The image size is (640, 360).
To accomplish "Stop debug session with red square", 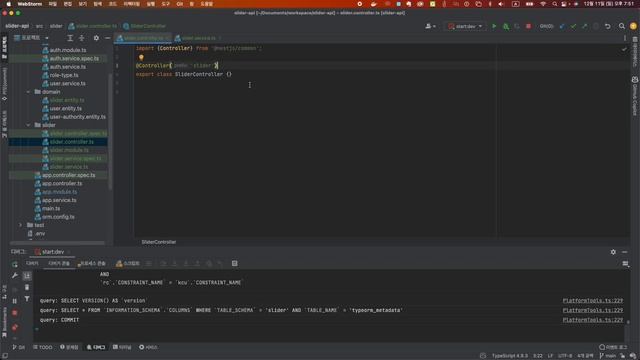I will click(15, 313).
